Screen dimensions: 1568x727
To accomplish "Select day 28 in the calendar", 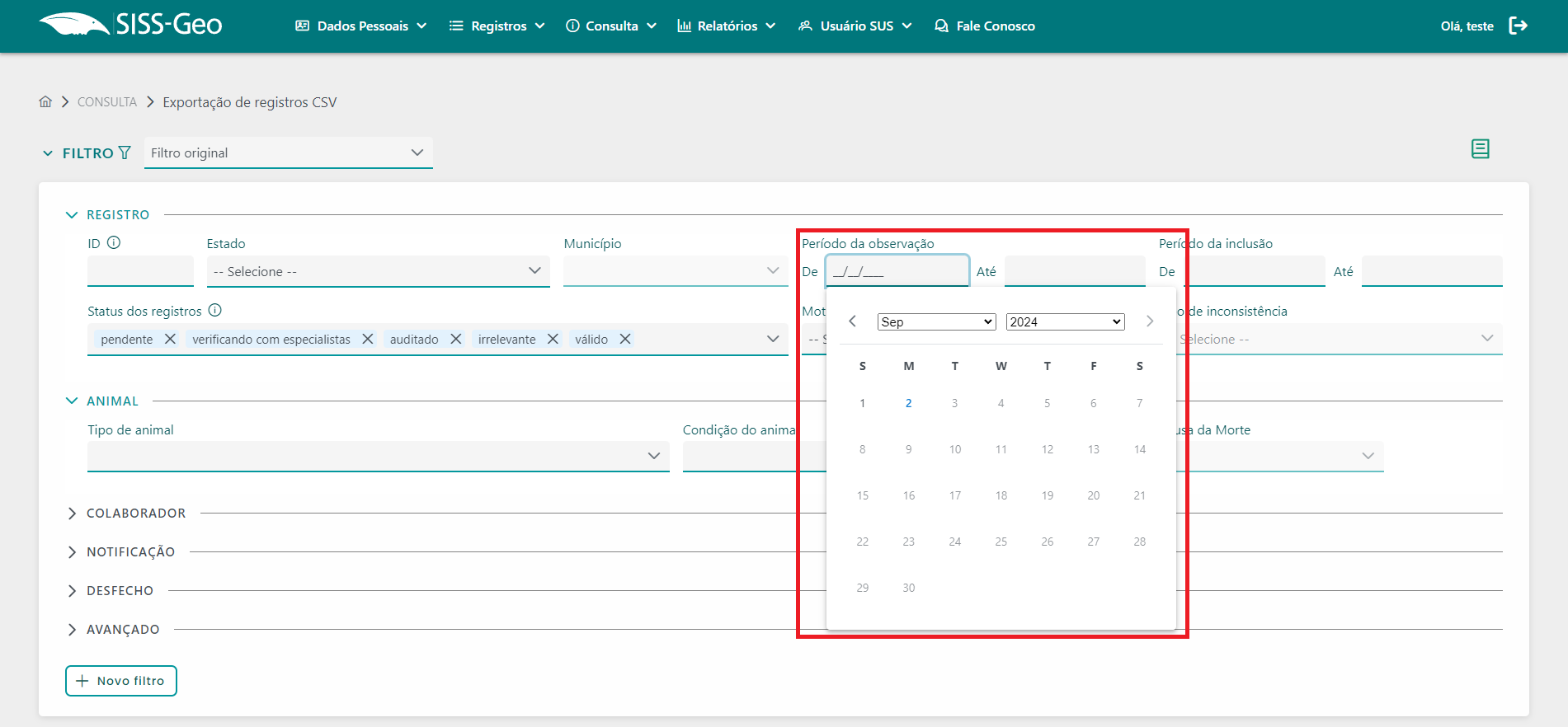I will 1139,542.
